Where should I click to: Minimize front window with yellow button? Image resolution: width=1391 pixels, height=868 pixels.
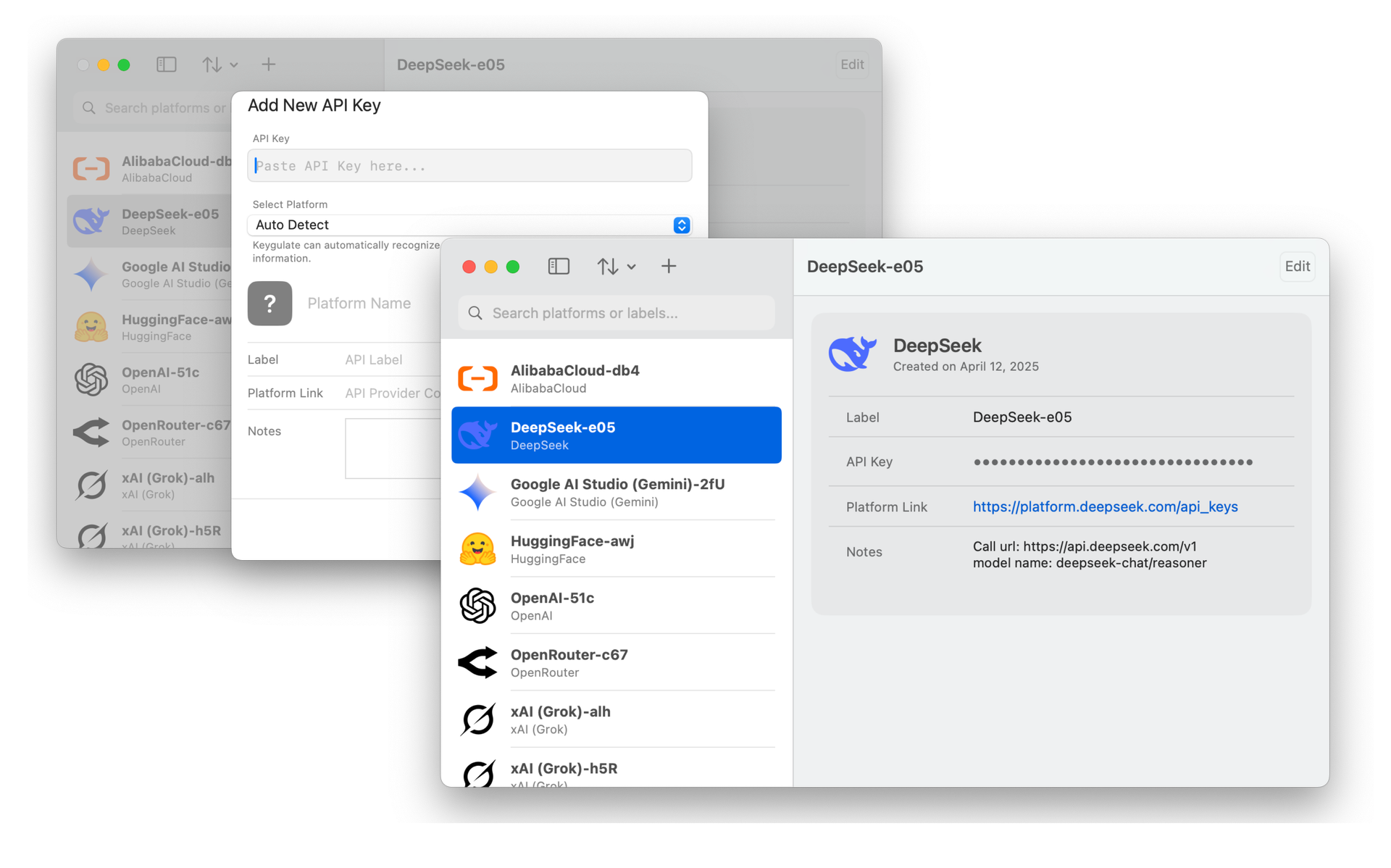pyautogui.click(x=490, y=267)
